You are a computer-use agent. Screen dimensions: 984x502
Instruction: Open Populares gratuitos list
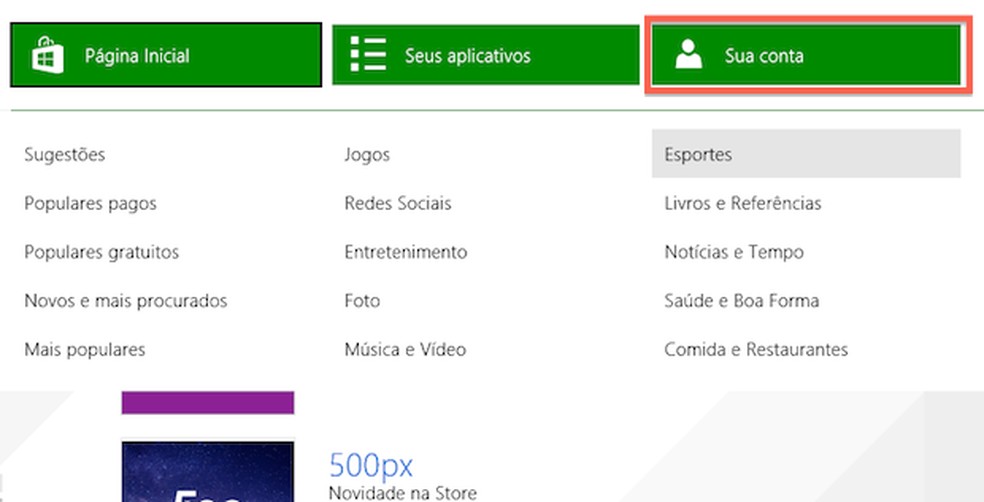point(102,252)
